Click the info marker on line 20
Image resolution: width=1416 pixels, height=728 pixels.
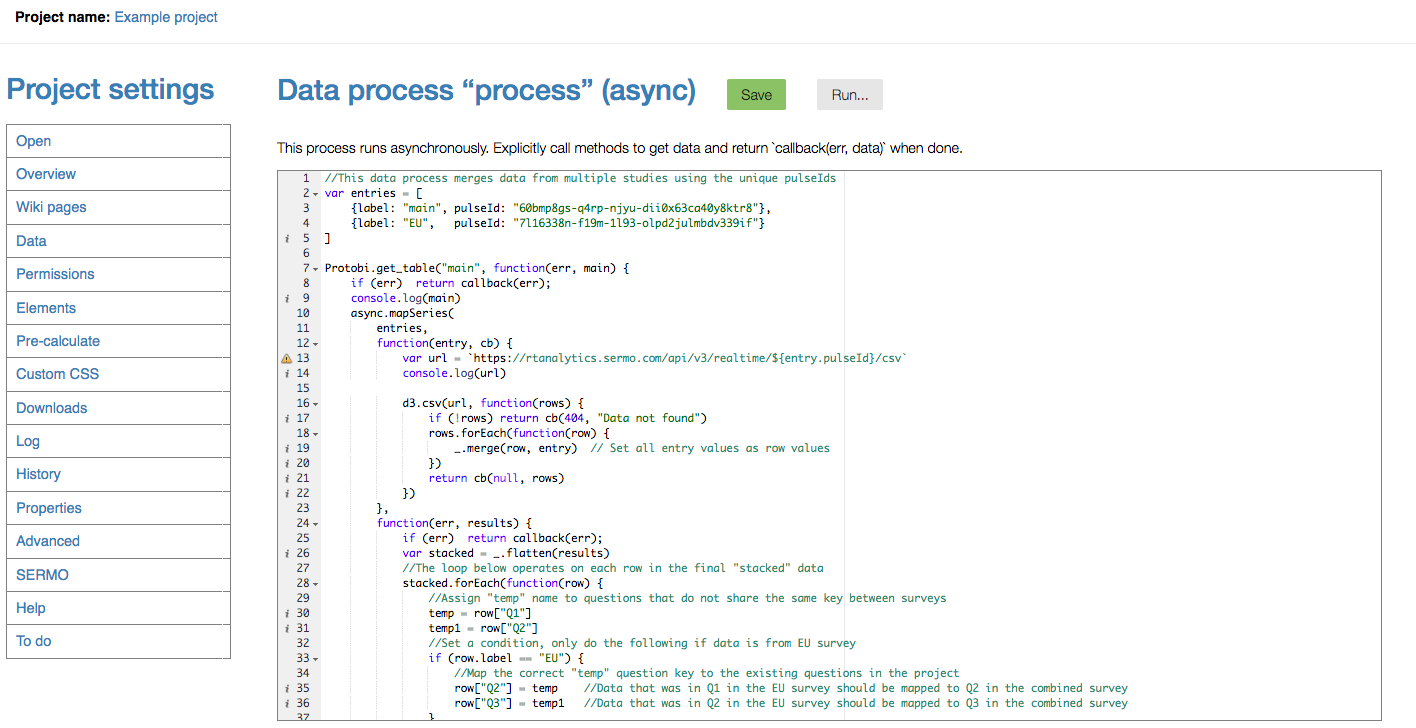(x=287, y=463)
